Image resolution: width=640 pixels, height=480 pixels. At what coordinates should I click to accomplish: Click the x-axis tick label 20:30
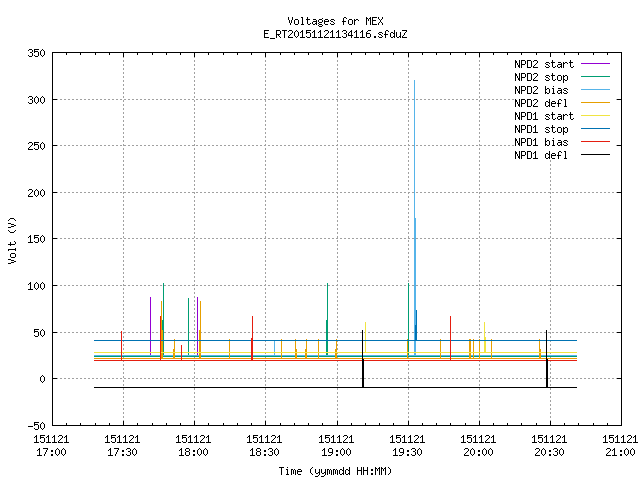click(x=549, y=452)
